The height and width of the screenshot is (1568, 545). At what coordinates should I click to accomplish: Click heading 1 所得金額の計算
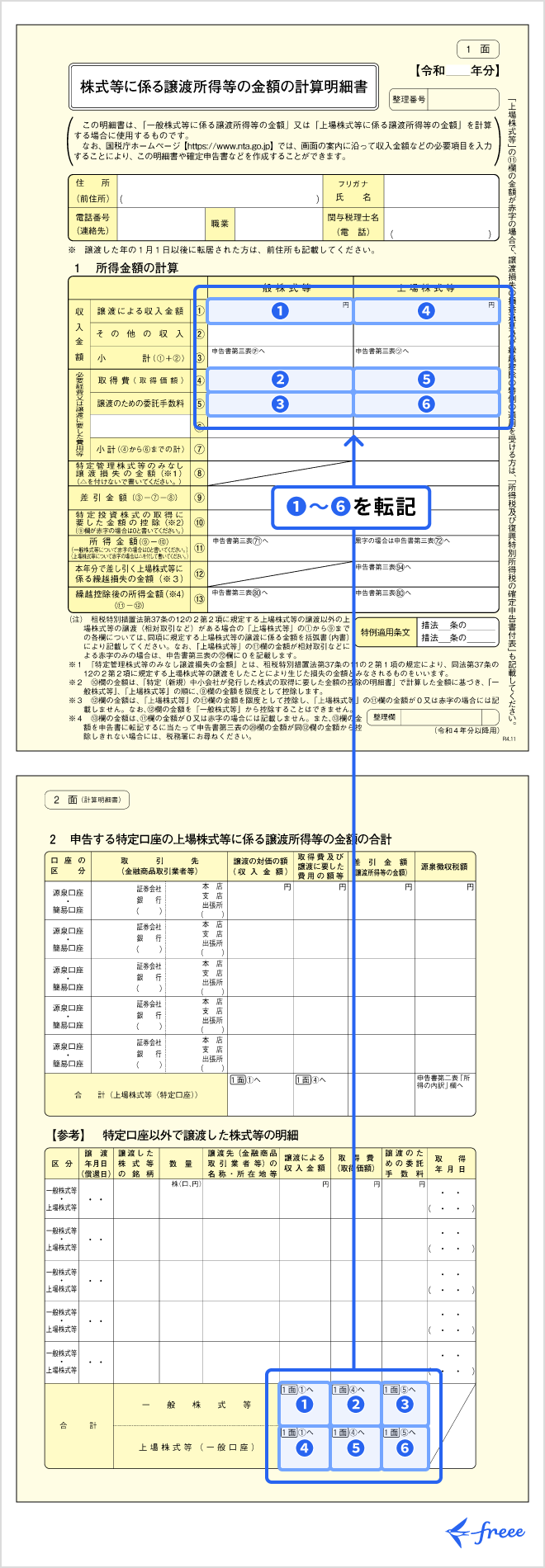click(x=126, y=268)
